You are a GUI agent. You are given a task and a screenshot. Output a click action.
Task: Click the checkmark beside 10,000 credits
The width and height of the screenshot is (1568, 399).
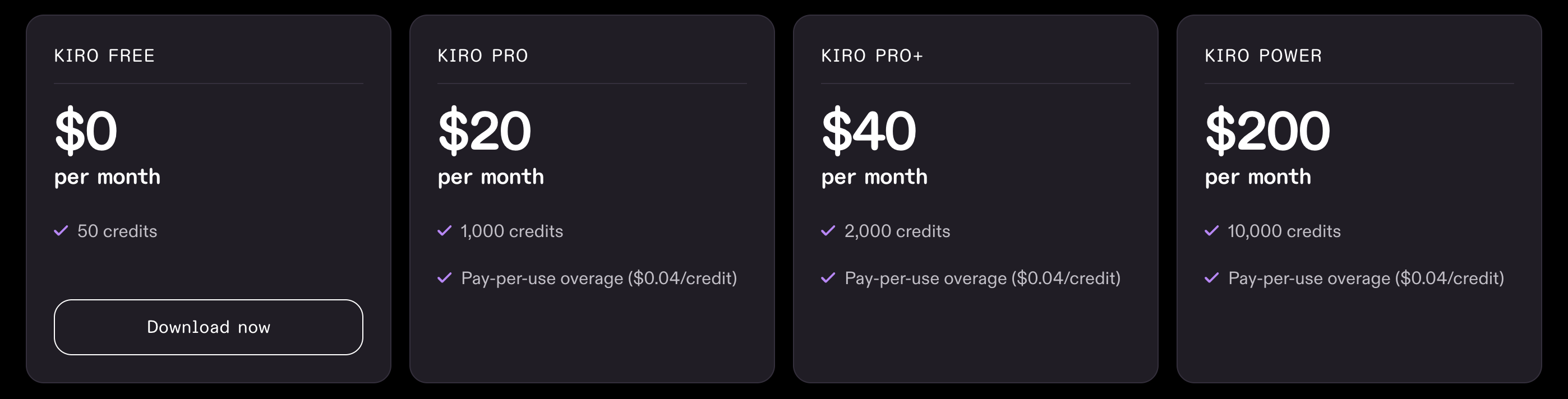point(1211,231)
